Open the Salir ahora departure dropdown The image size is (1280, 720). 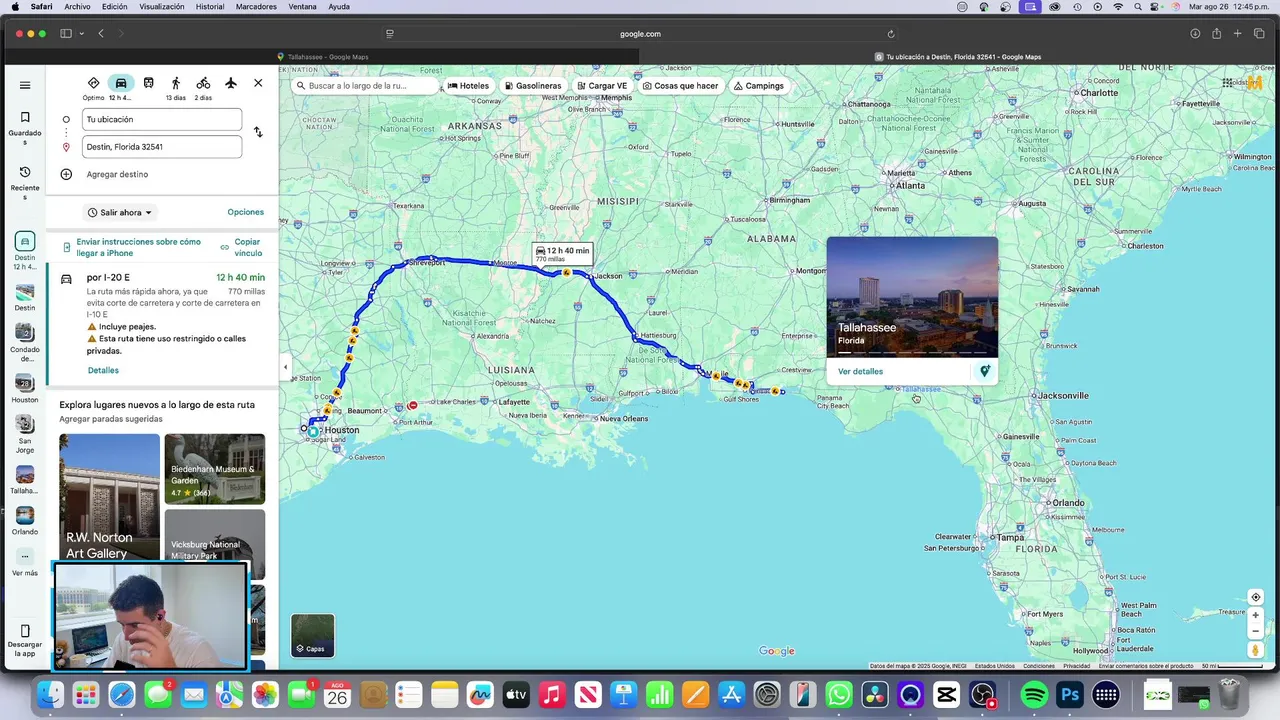tap(120, 212)
